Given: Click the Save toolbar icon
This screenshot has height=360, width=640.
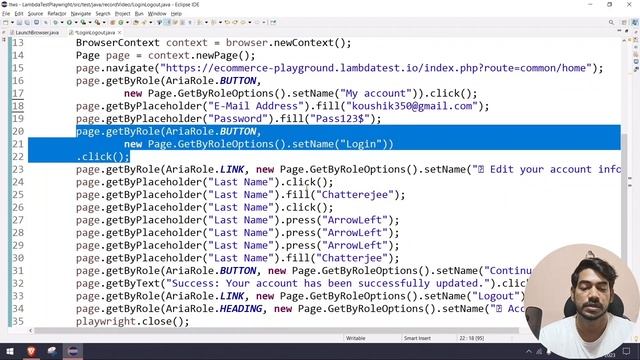Looking at the screenshot, I should click(19, 22).
